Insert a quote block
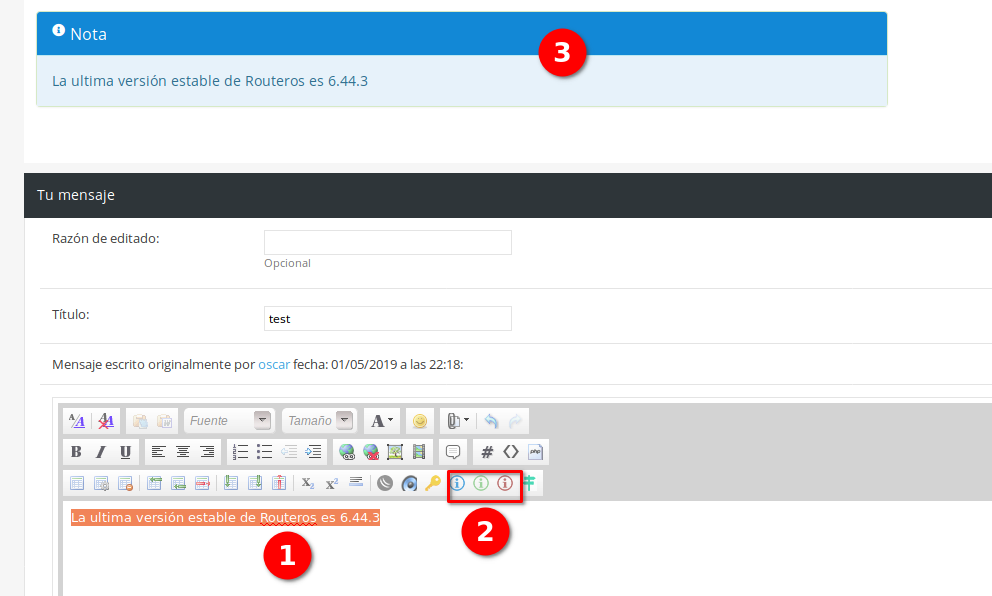992x596 pixels. [453, 452]
